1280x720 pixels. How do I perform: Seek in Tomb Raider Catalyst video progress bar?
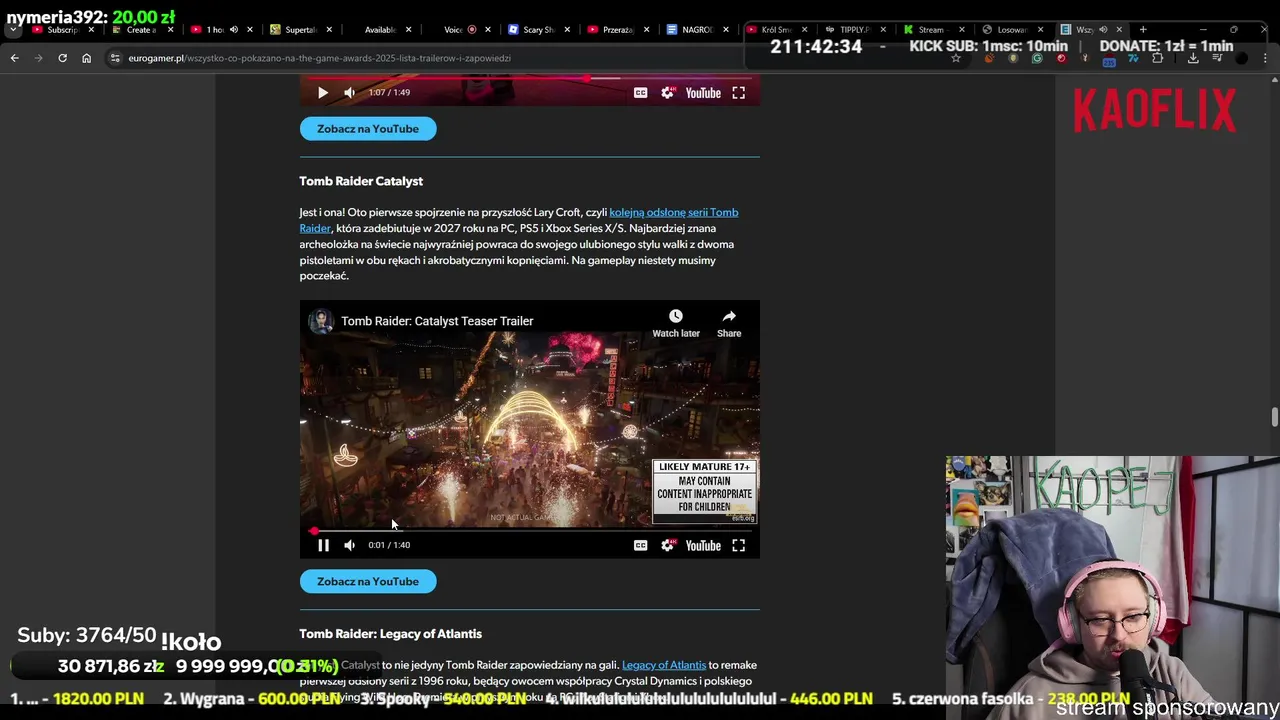tap(530, 531)
